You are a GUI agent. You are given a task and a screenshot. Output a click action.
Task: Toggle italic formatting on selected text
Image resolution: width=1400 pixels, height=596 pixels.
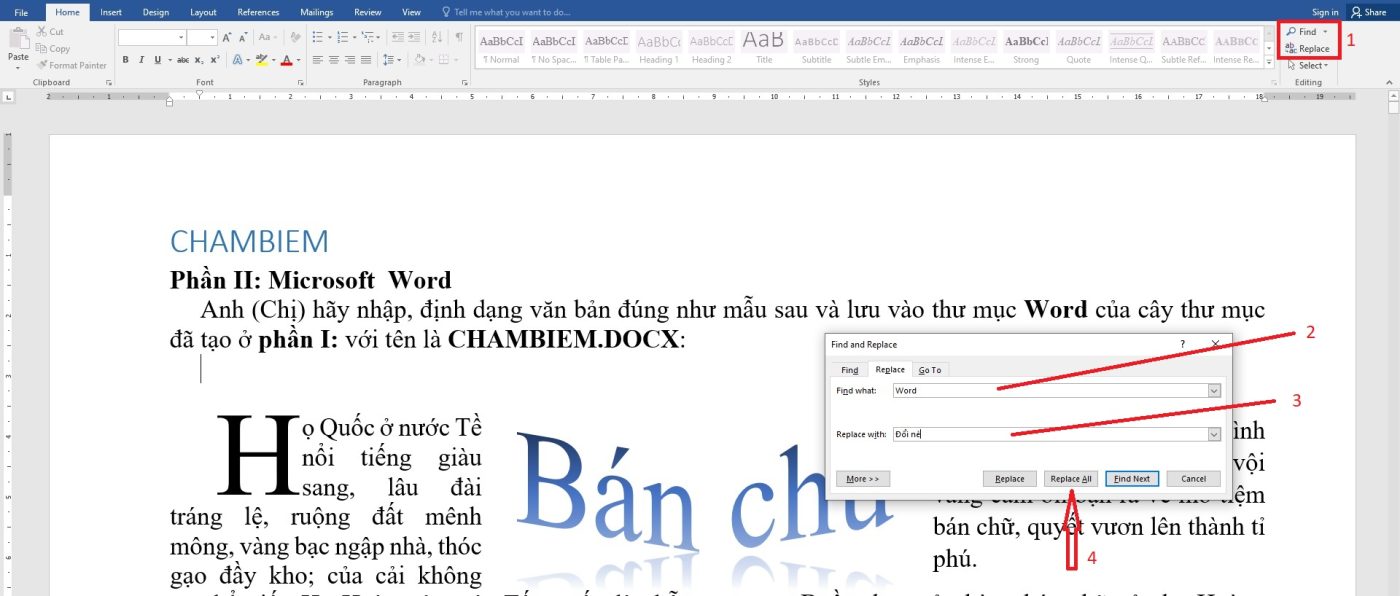[x=142, y=59]
